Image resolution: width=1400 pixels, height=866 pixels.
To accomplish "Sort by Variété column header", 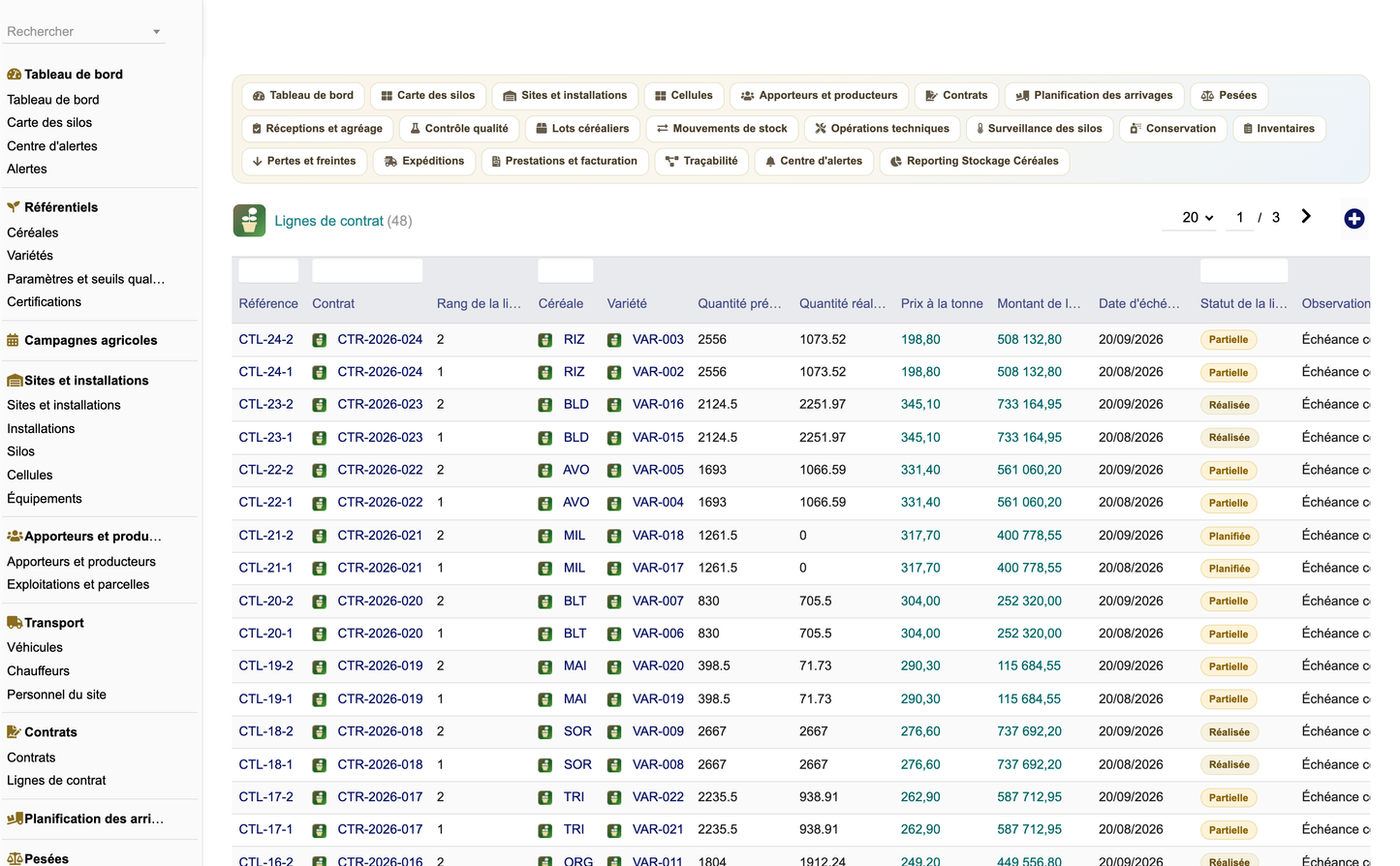I will pyautogui.click(x=627, y=304).
